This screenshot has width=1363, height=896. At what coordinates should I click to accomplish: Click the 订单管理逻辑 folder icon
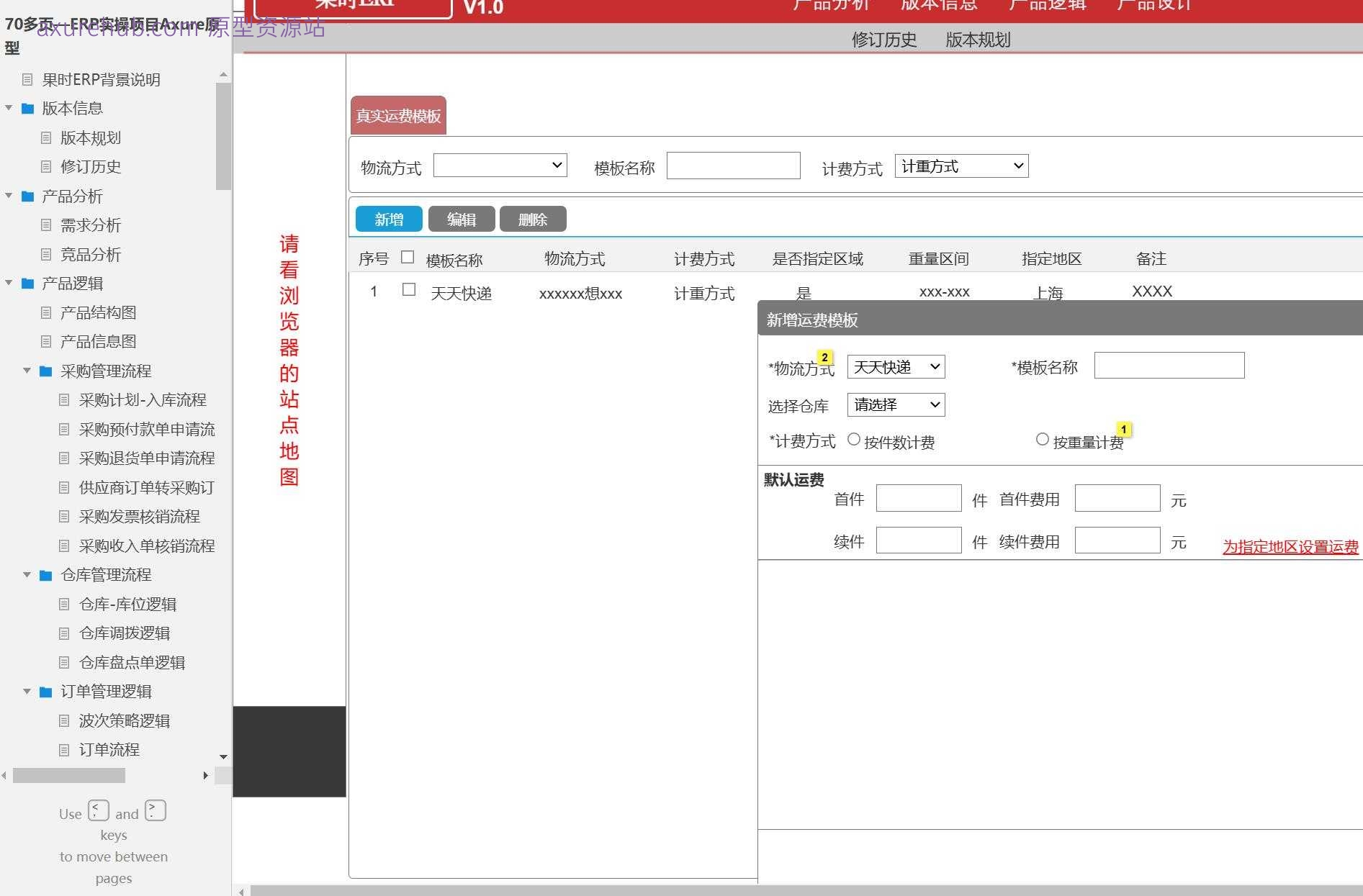pos(46,692)
